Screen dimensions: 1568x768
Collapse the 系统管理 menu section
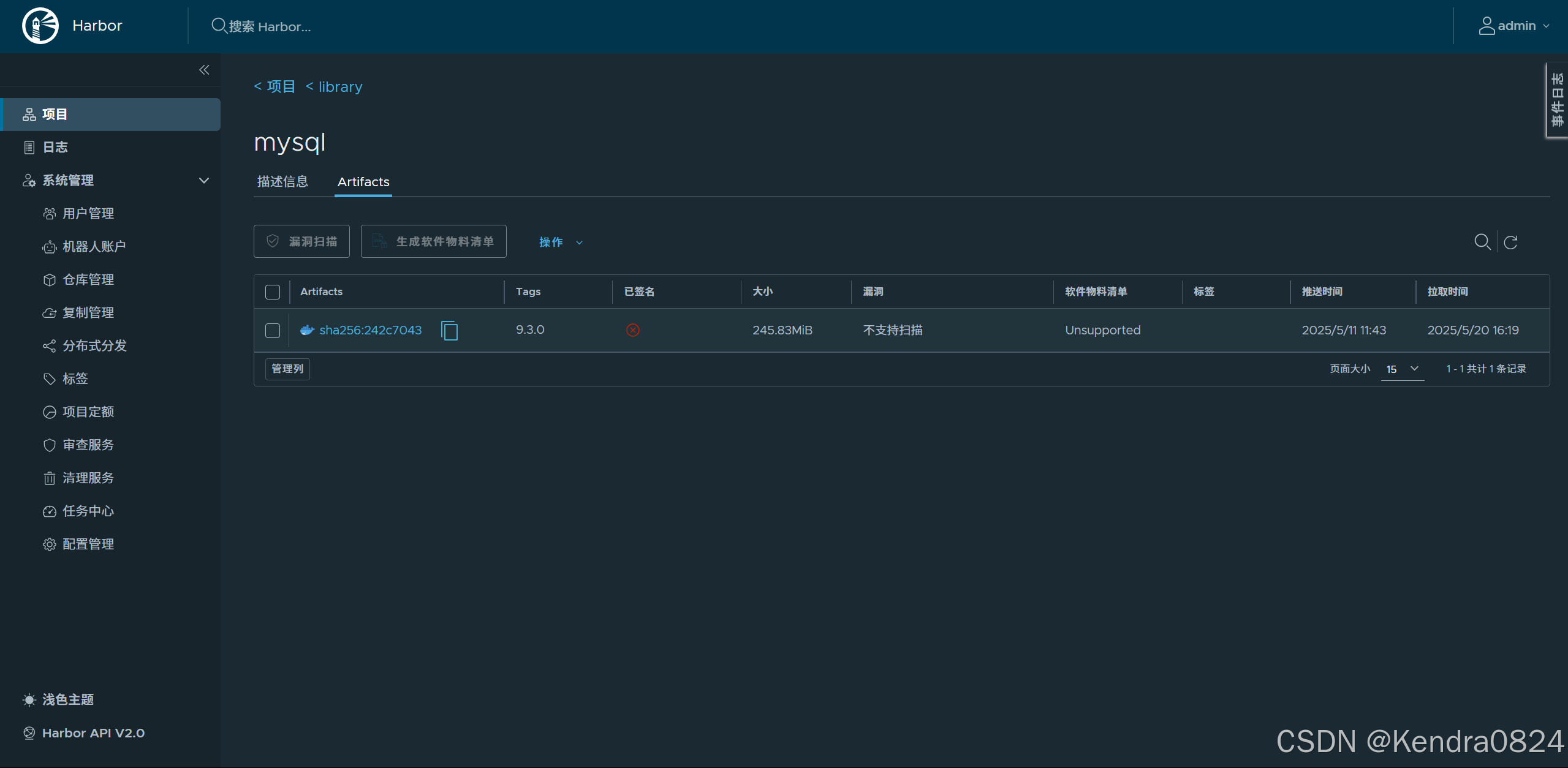(x=204, y=181)
